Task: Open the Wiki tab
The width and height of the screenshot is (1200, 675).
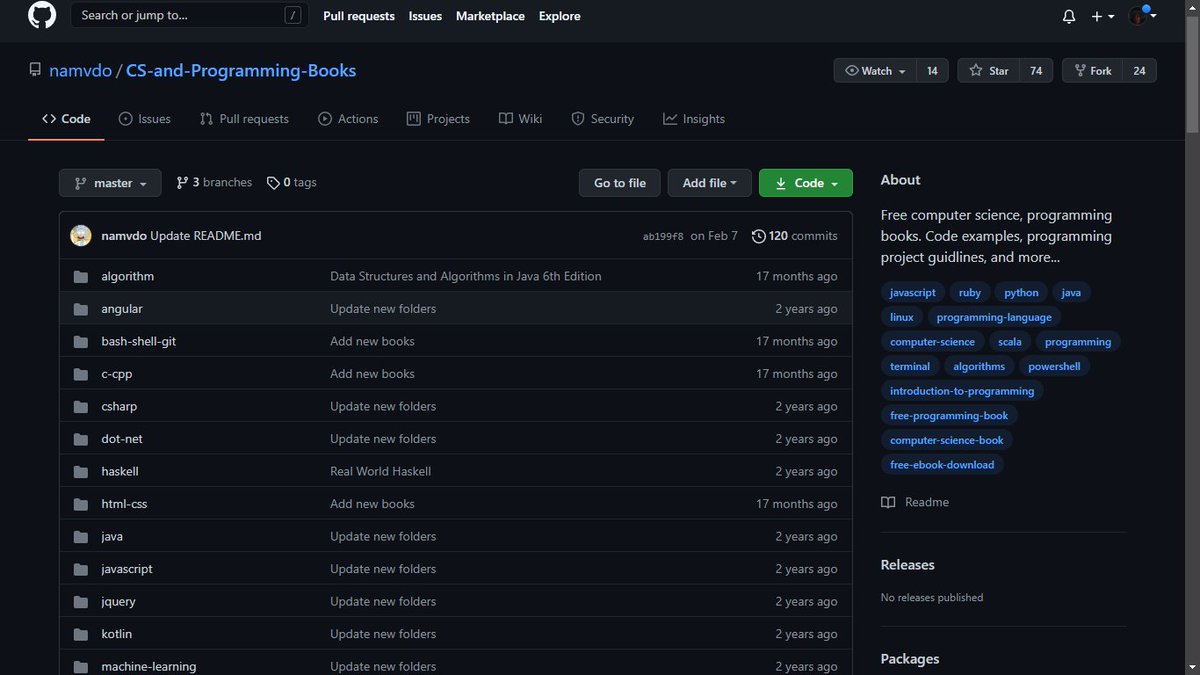Action: click(520, 119)
